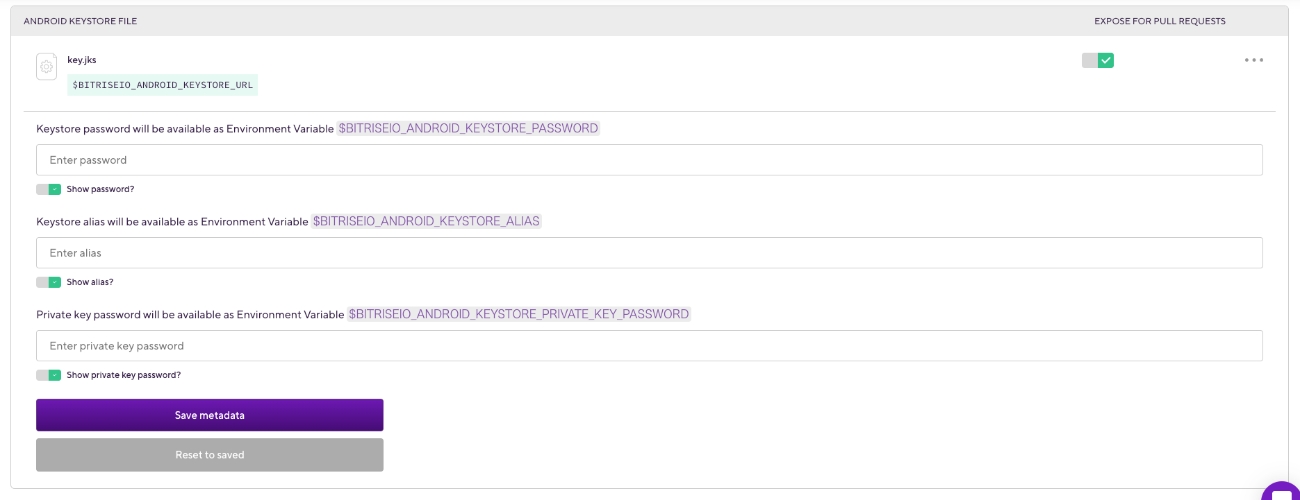The width and height of the screenshot is (1300, 500).
Task: Toggle the Show private key password switch
Action: pyautogui.click(x=48, y=375)
